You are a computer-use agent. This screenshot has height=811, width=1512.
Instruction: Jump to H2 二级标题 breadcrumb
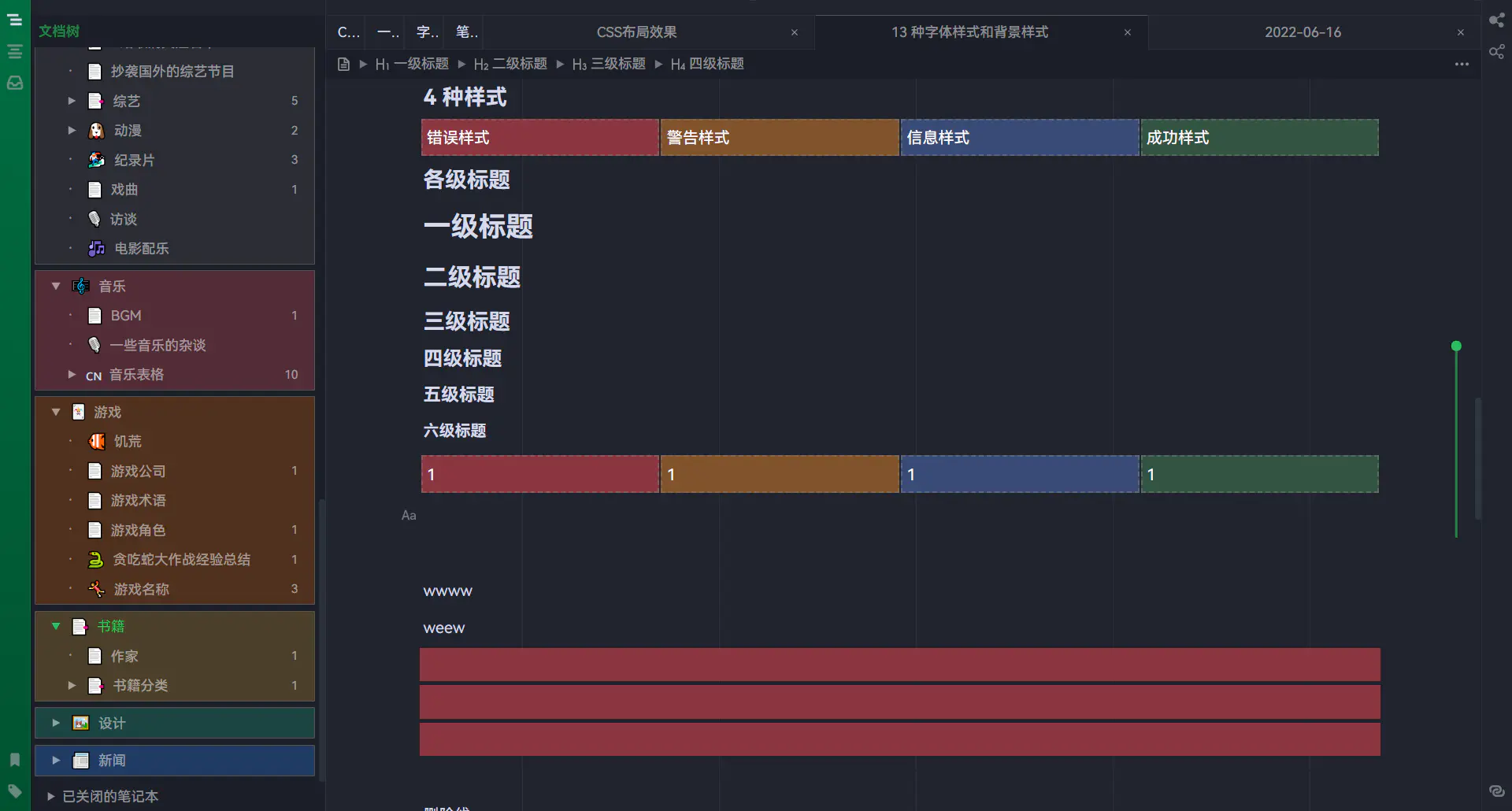point(510,64)
